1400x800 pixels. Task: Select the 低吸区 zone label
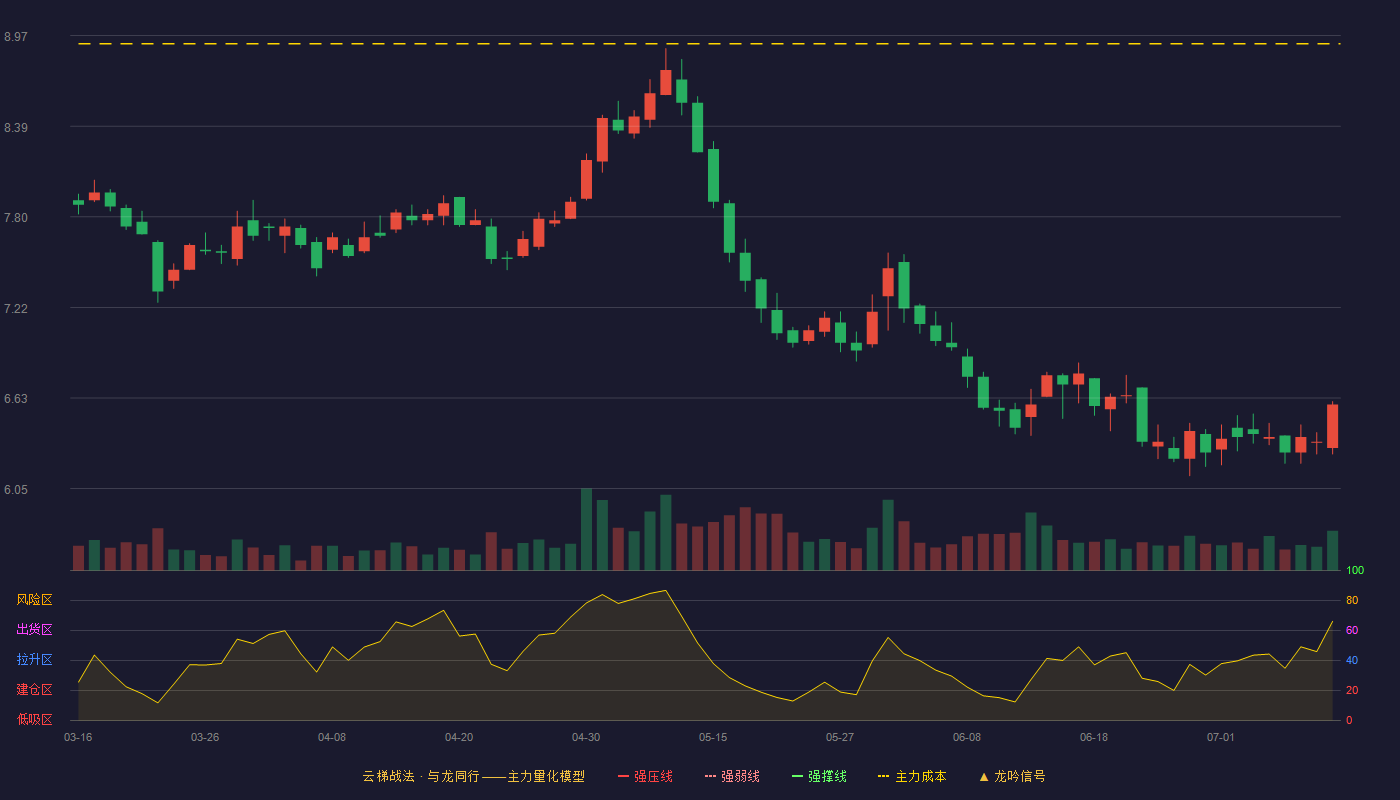pos(34,719)
